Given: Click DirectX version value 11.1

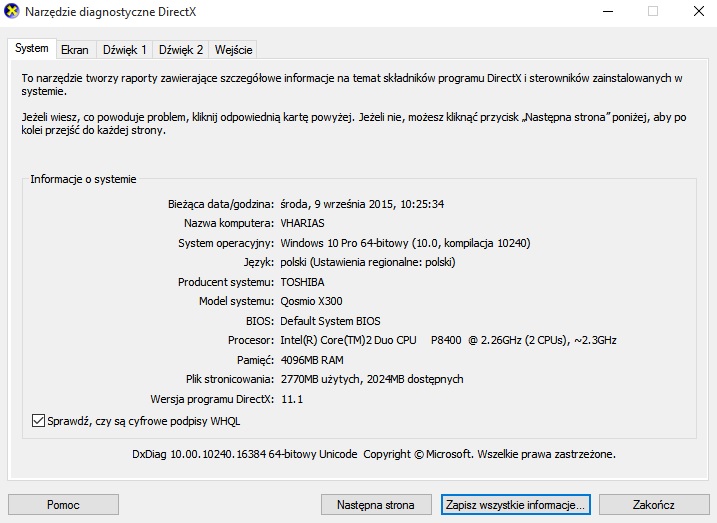Looking at the screenshot, I should (292, 399).
